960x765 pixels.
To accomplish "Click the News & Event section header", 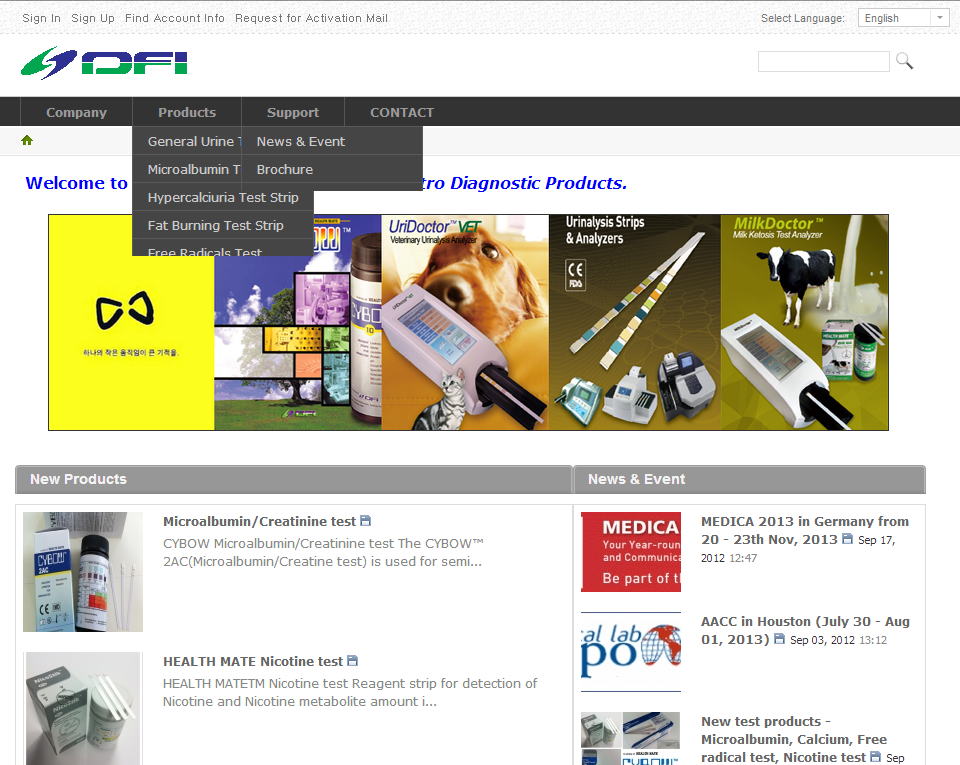I will (750, 479).
